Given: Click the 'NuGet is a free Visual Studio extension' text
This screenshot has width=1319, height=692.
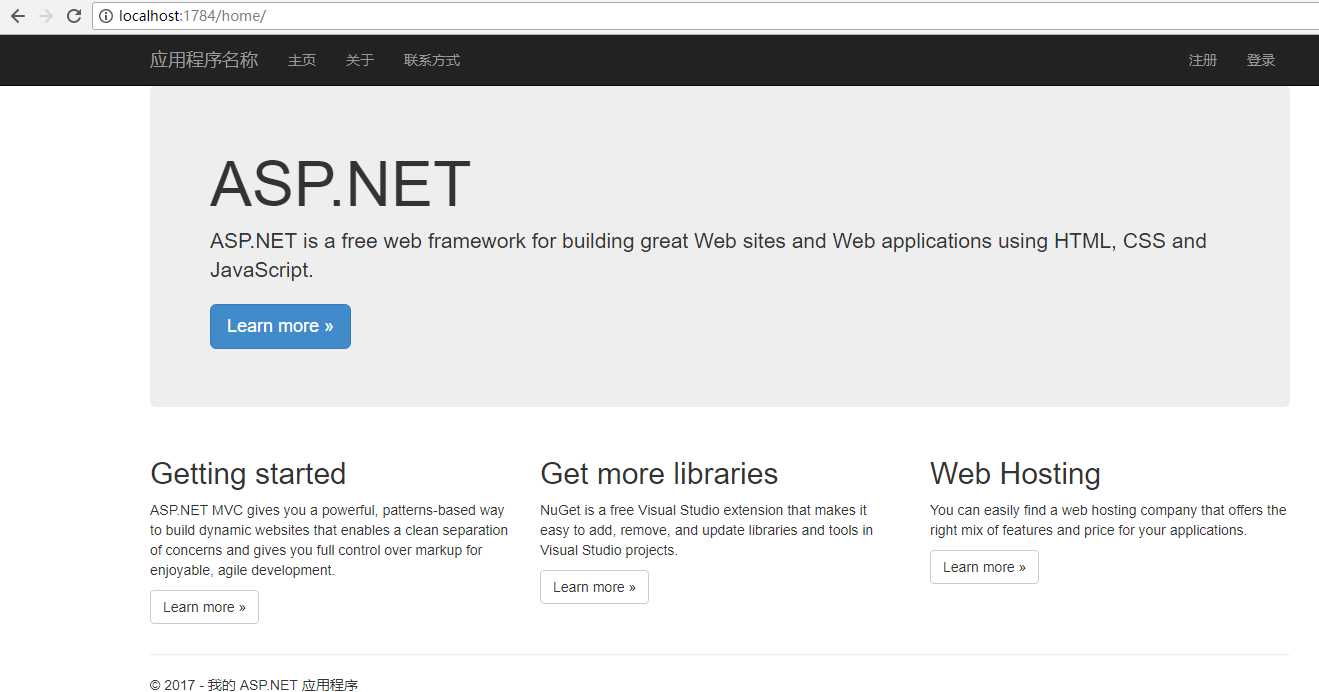Looking at the screenshot, I should point(706,530).
